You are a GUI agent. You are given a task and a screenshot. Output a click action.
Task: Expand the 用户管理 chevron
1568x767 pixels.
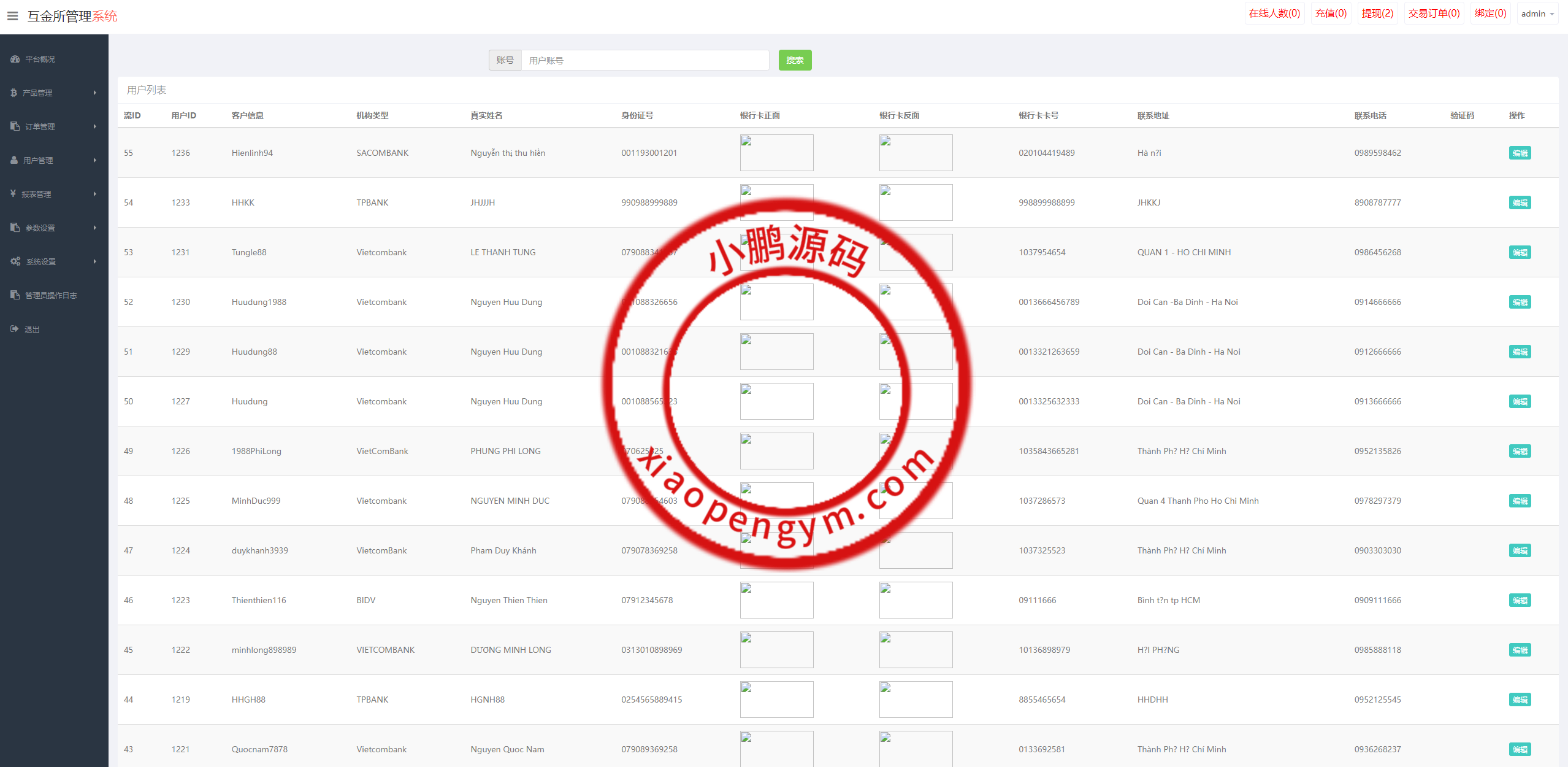95,160
